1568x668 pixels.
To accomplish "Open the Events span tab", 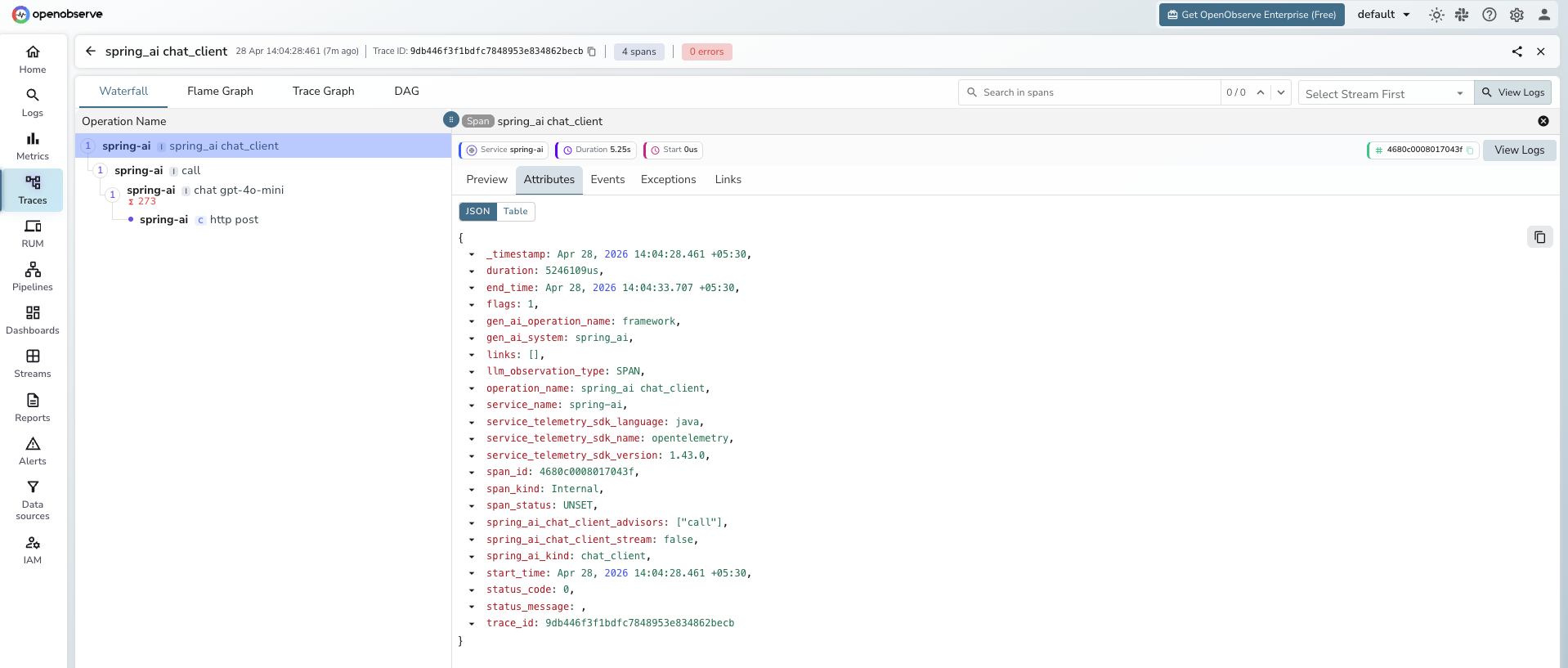I will click(607, 180).
